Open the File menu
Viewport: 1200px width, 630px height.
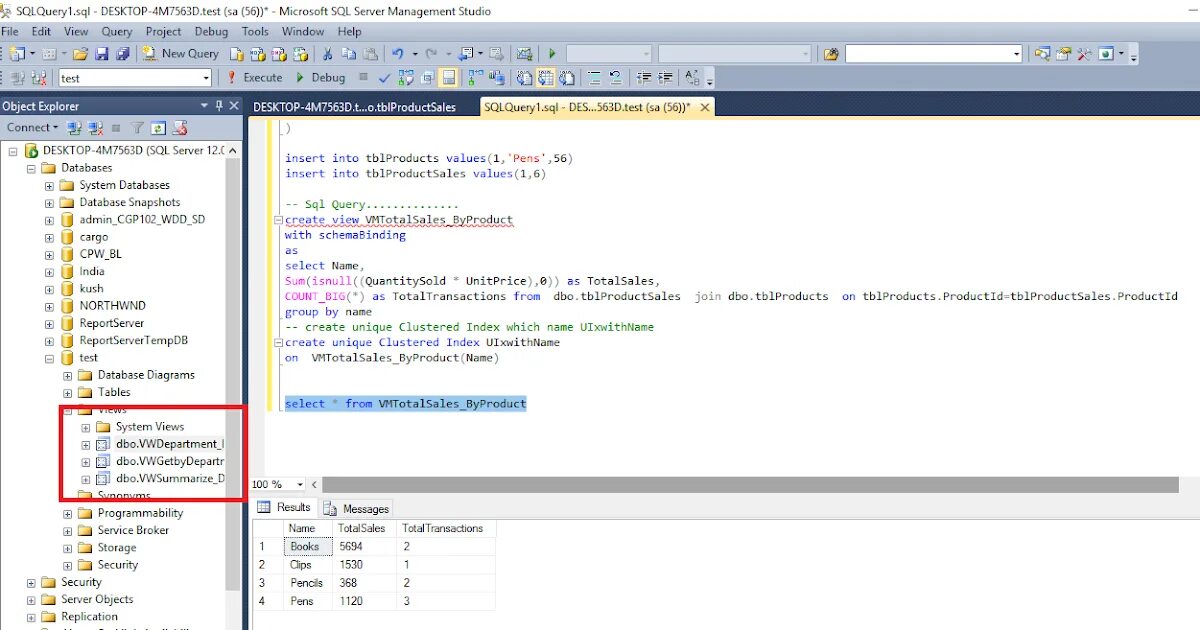point(10,31)
